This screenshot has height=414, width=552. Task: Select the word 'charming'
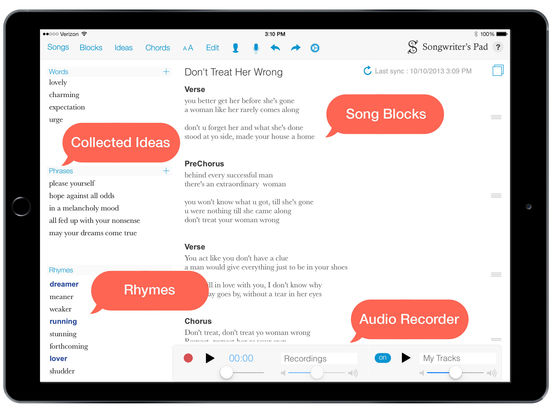pyautogui.click(x=64, y=95)
